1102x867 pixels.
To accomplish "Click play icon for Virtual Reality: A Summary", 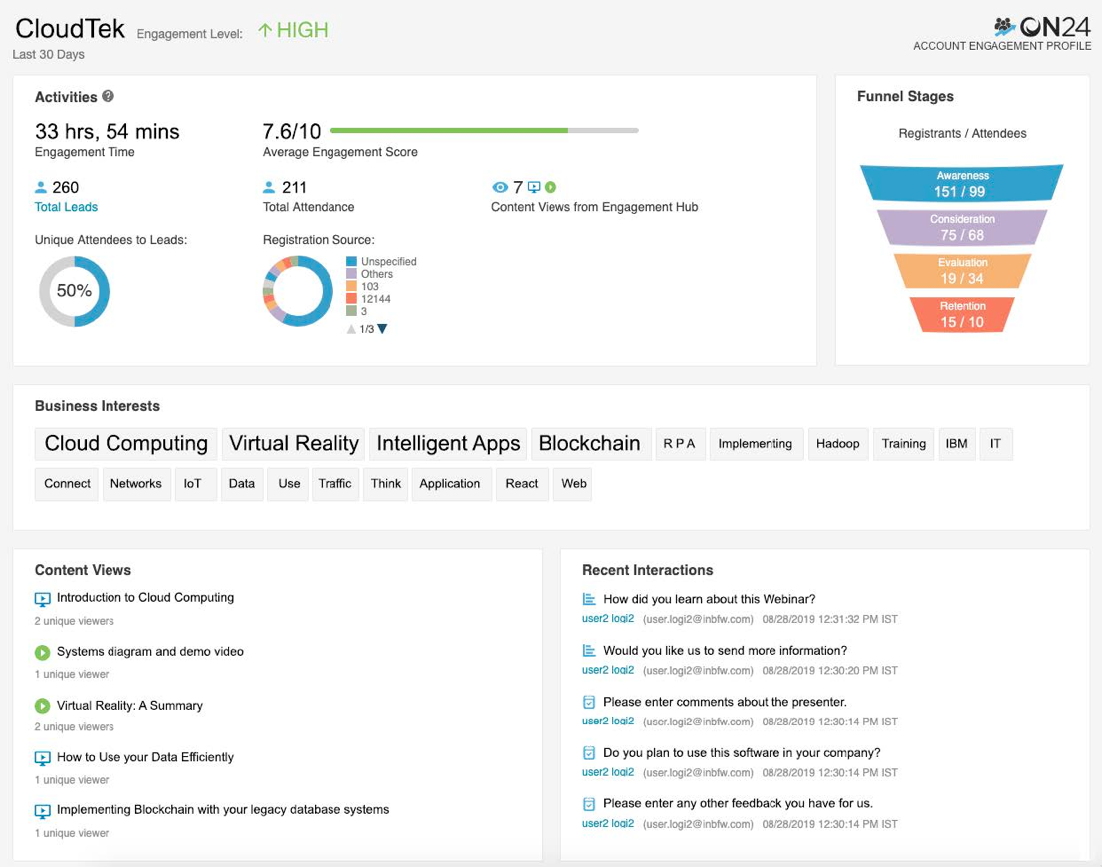I will point(42,706).
